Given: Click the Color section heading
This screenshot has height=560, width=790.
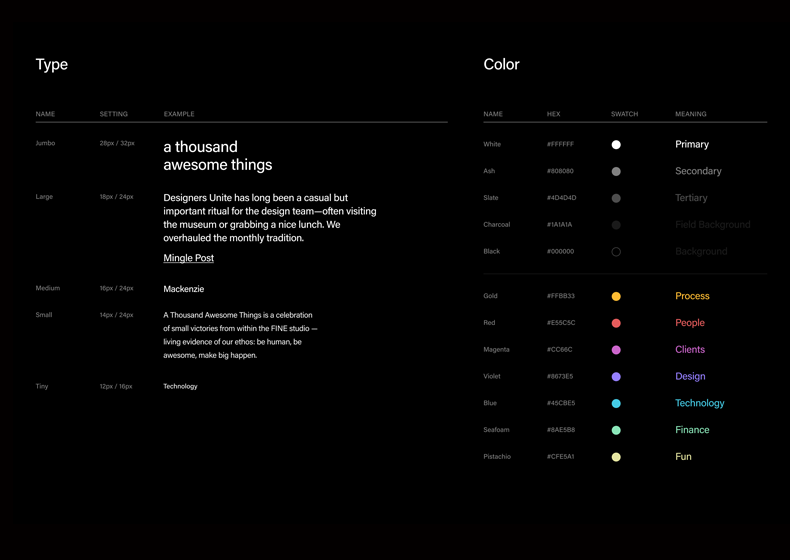Looking at the screenshot, I should tap(501, 64).
